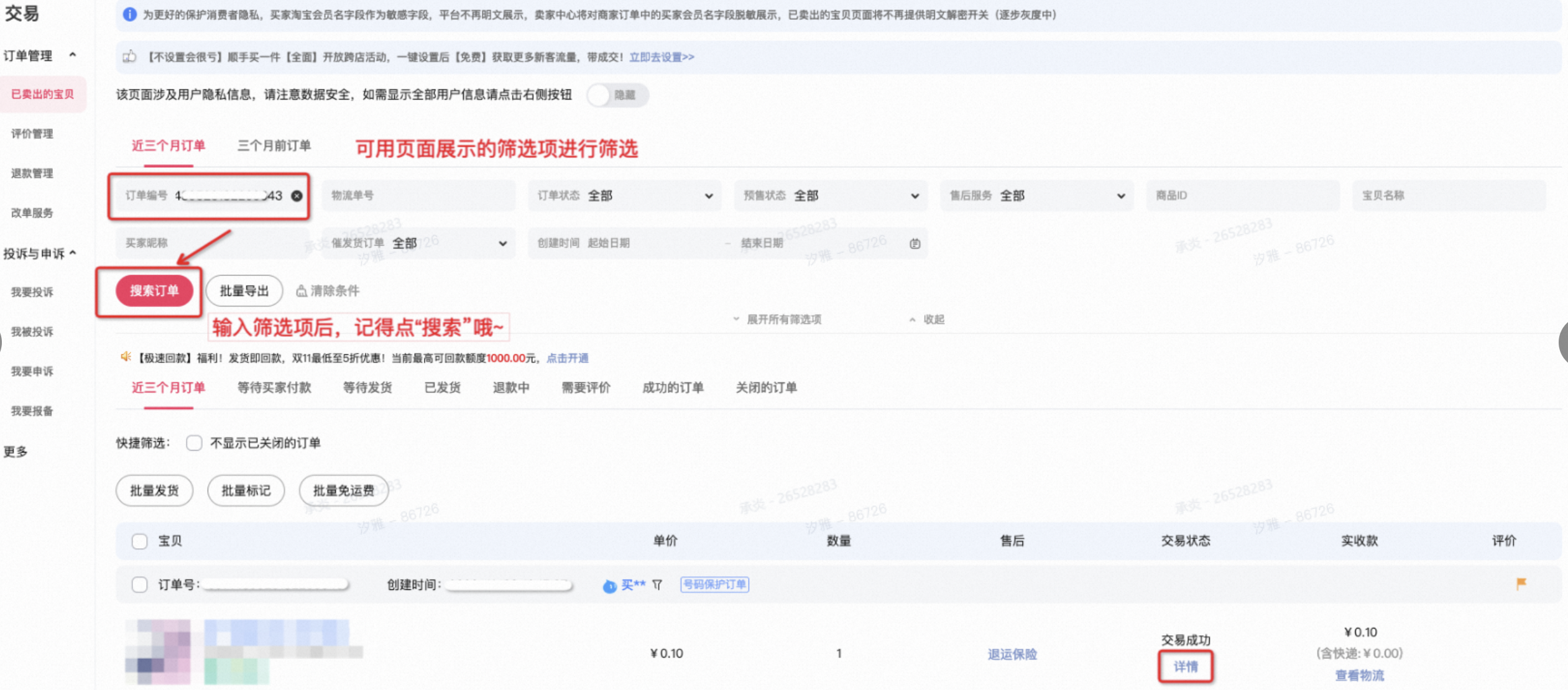The width and height of the screenshot is (1568, 690).
Task: Open 退款管理 in the sidebar
Action: 32,173
